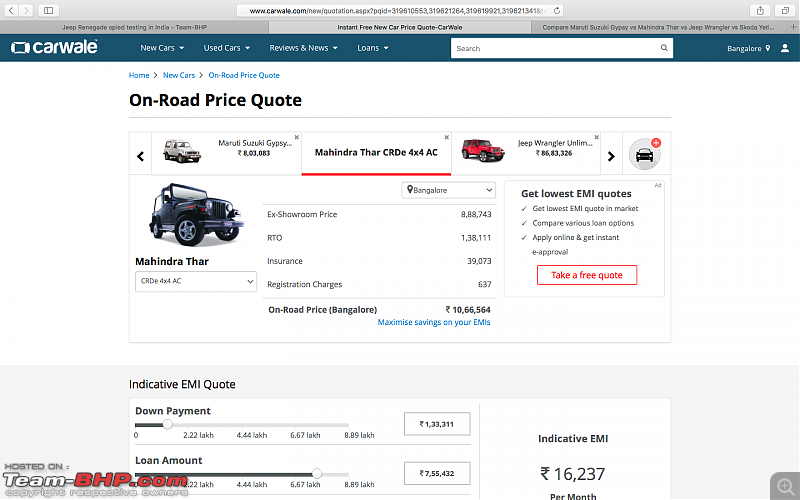Image resolution: width=800 pixels, height=500 pixels.
Task: Open the Safari share icon
Action: (760, 10)
